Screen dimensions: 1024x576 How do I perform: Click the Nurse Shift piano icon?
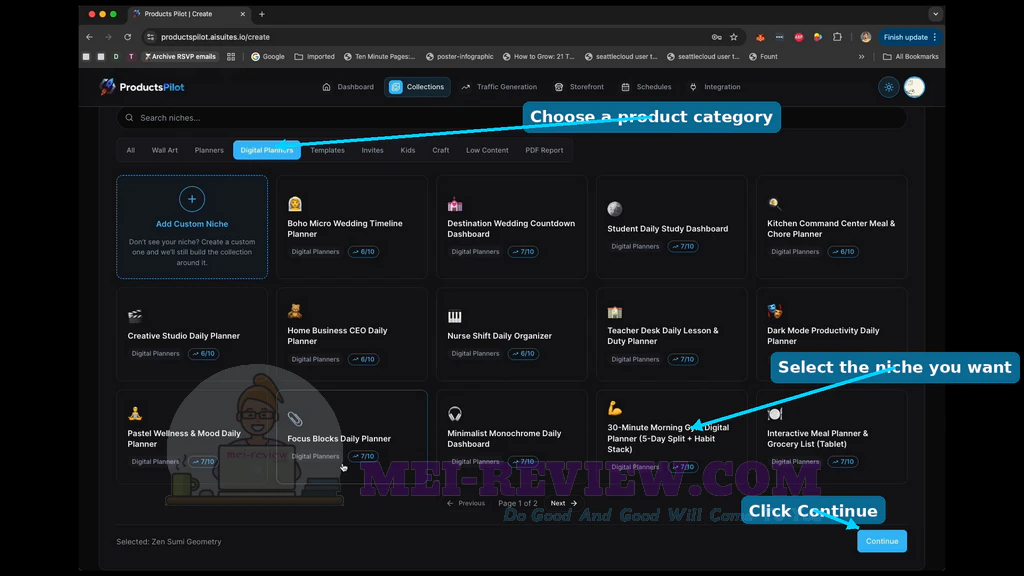click(455, 317)
